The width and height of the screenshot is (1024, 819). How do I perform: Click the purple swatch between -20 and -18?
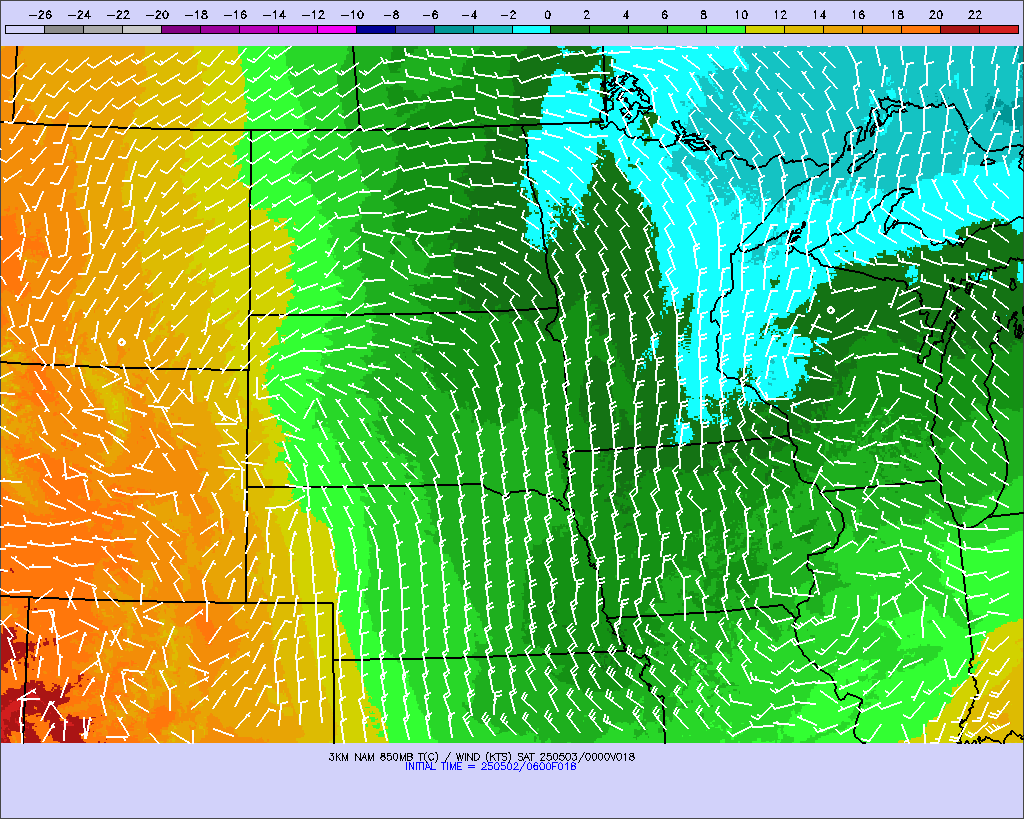(181, 29)
